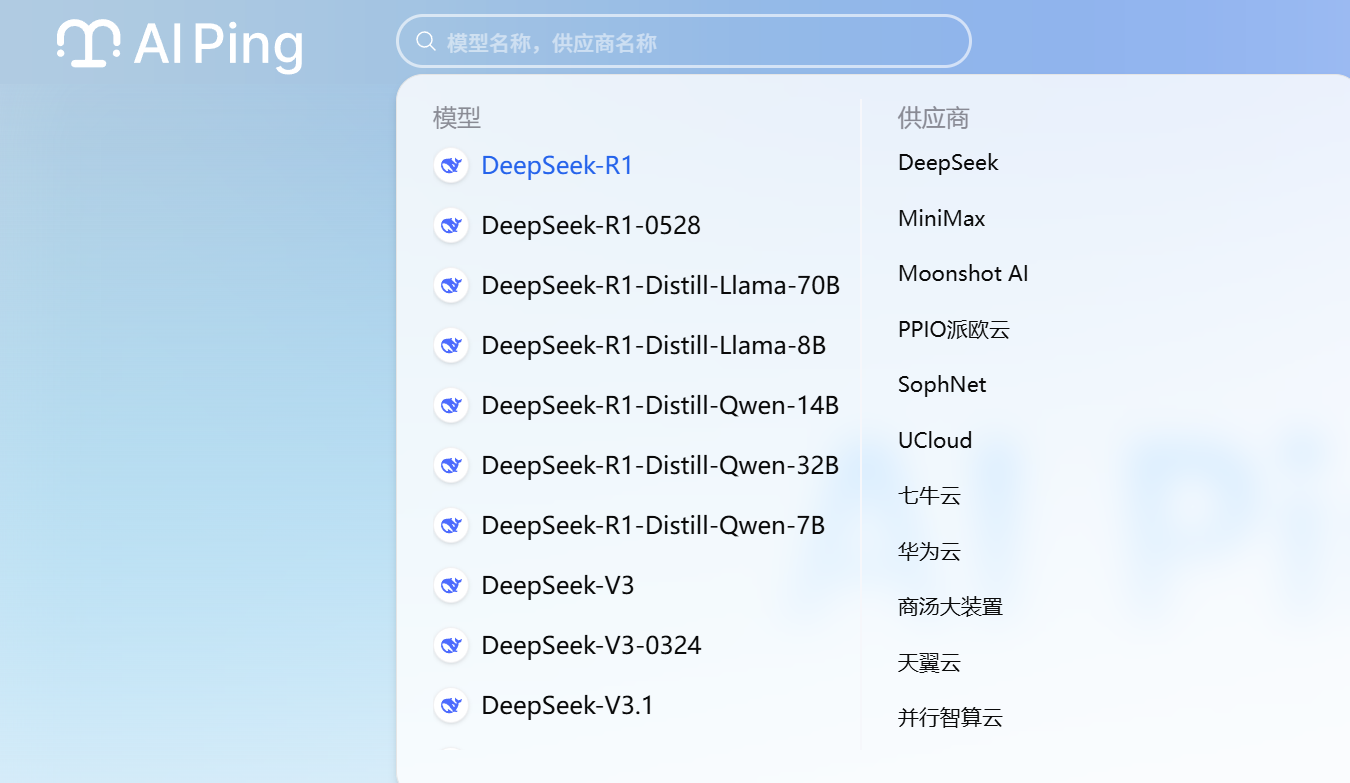The height and width of the screenshot is (783, 1350).
Task: Choose the UCloud provider
Action: 935,440
